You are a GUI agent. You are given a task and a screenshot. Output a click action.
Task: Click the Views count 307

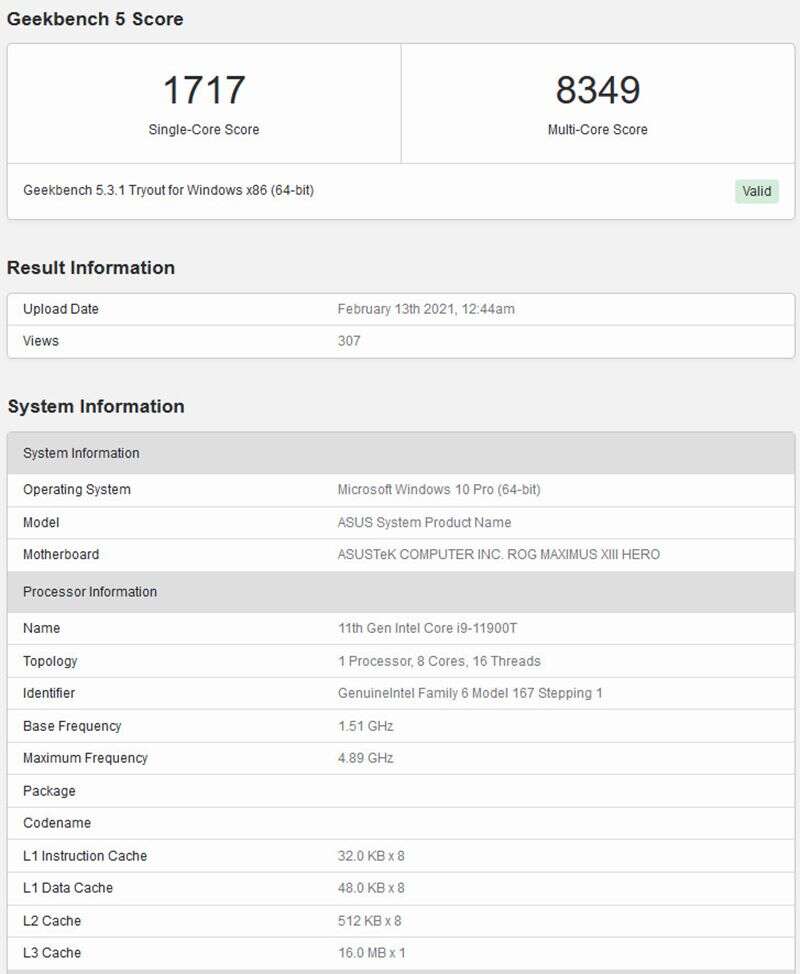tap(347, 340)
